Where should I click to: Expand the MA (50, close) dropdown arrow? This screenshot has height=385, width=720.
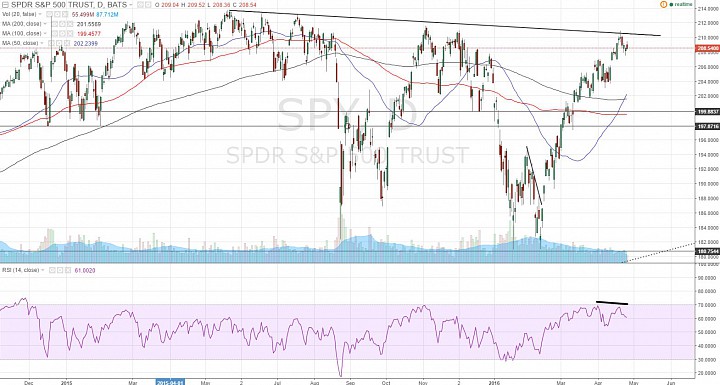tap(42, 43)
